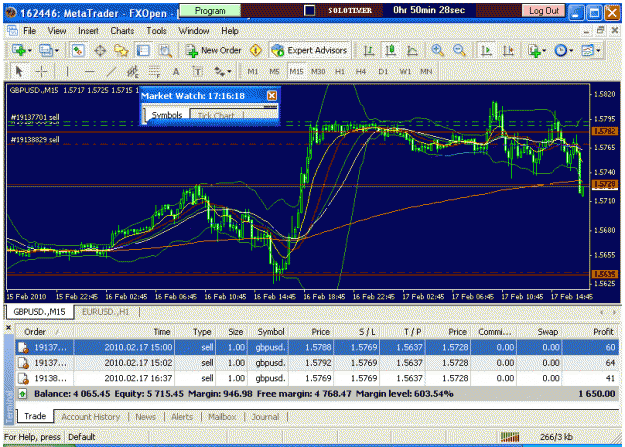This screenshot has height=447, width=625.
Task: Toggle the Terminal window icon
Action: click(143, 51)
